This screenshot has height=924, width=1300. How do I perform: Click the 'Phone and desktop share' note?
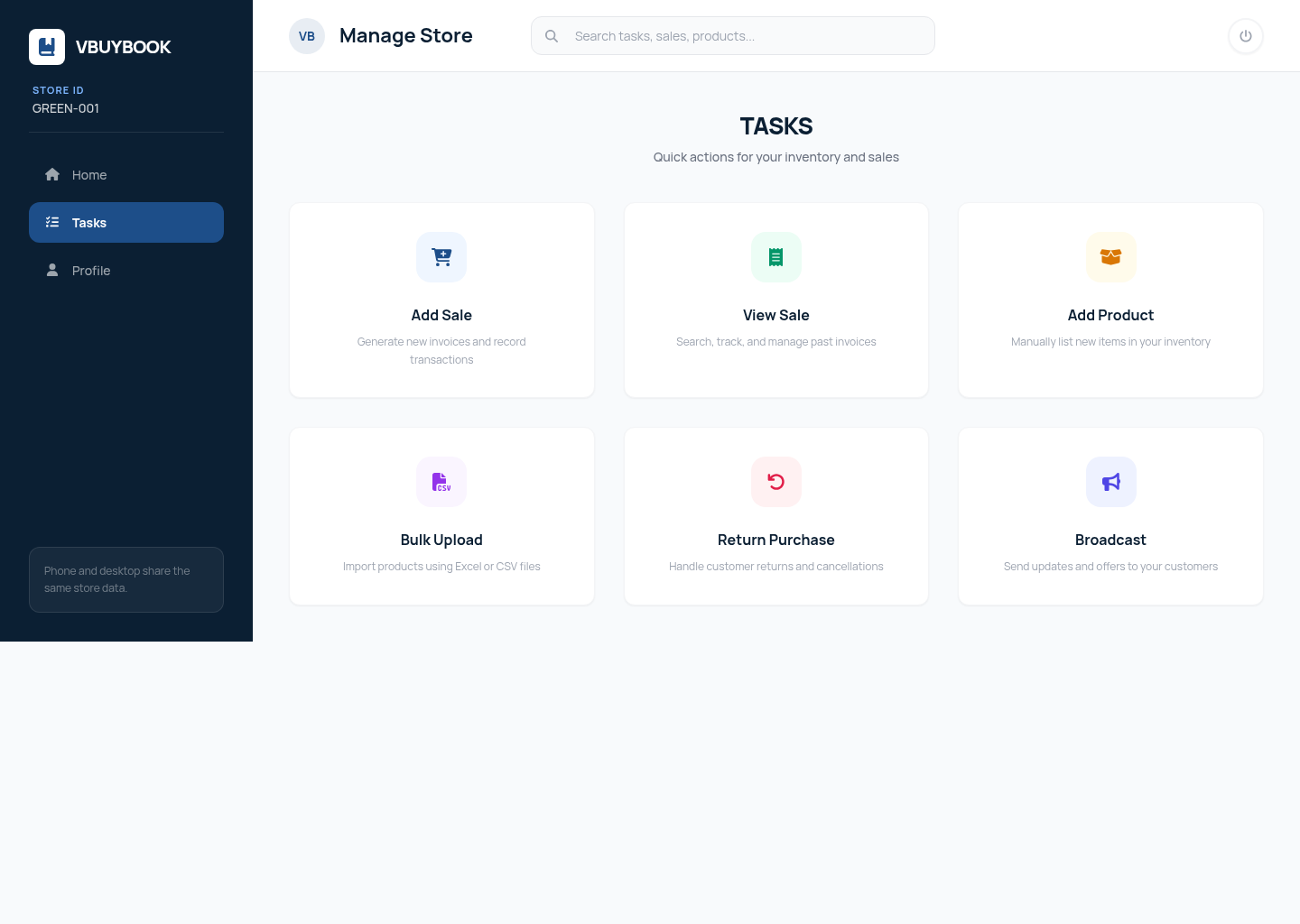126,579
